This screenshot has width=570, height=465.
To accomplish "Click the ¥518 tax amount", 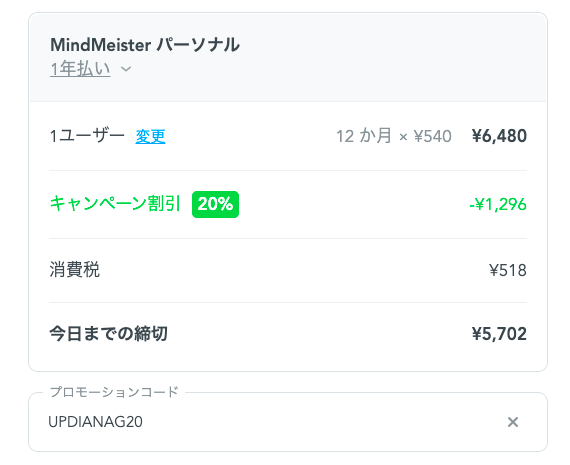I will pyautogui.click(x=508, y=270).
